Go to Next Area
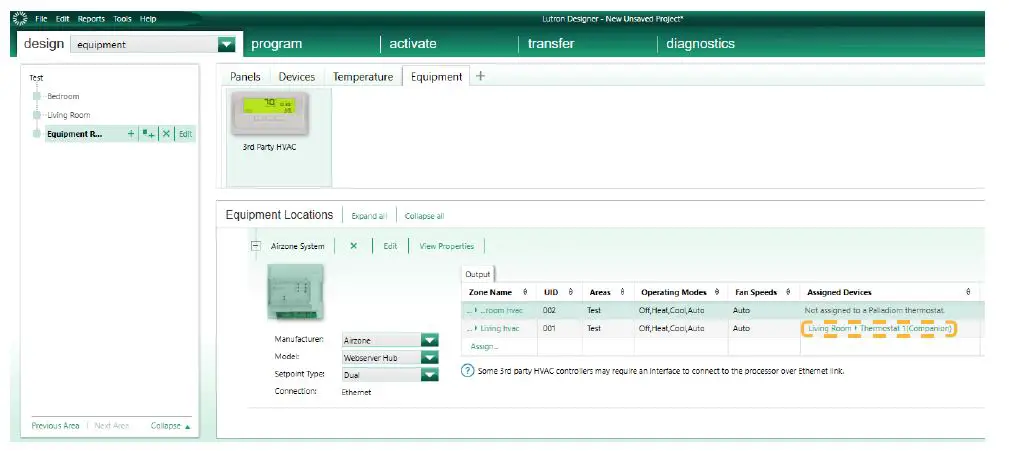 tap(111, 426)
